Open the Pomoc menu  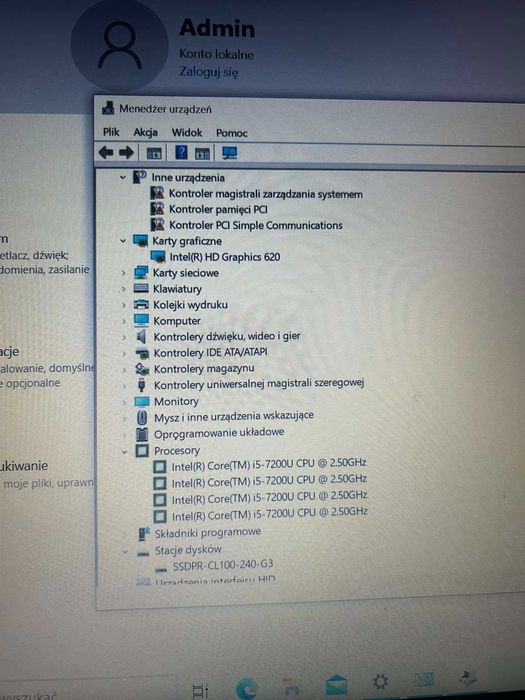click(232, 133)
